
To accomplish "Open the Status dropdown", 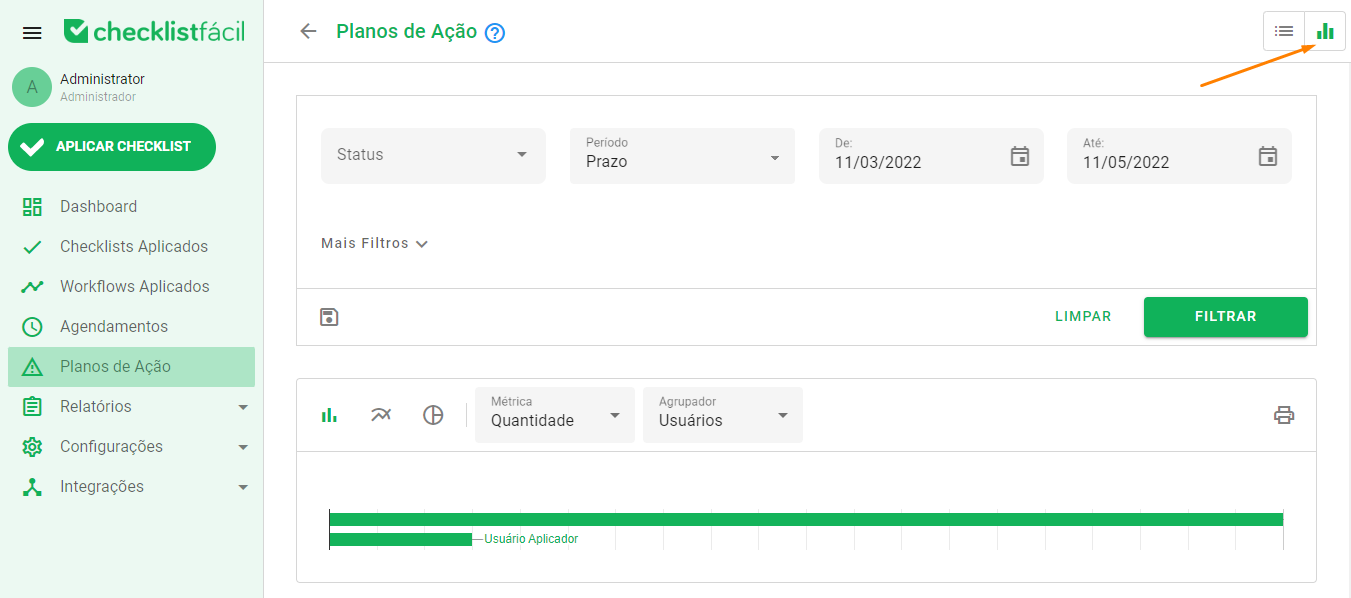I will coord(433,156).
